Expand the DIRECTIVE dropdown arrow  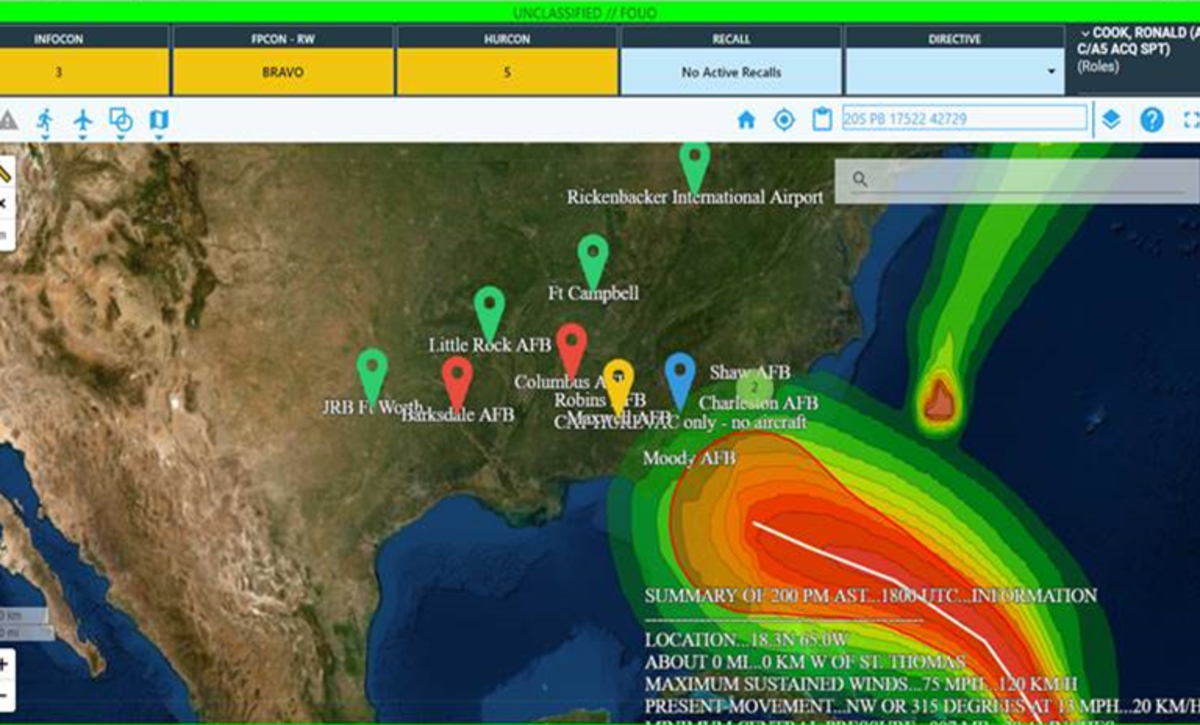click(1050, 72)
